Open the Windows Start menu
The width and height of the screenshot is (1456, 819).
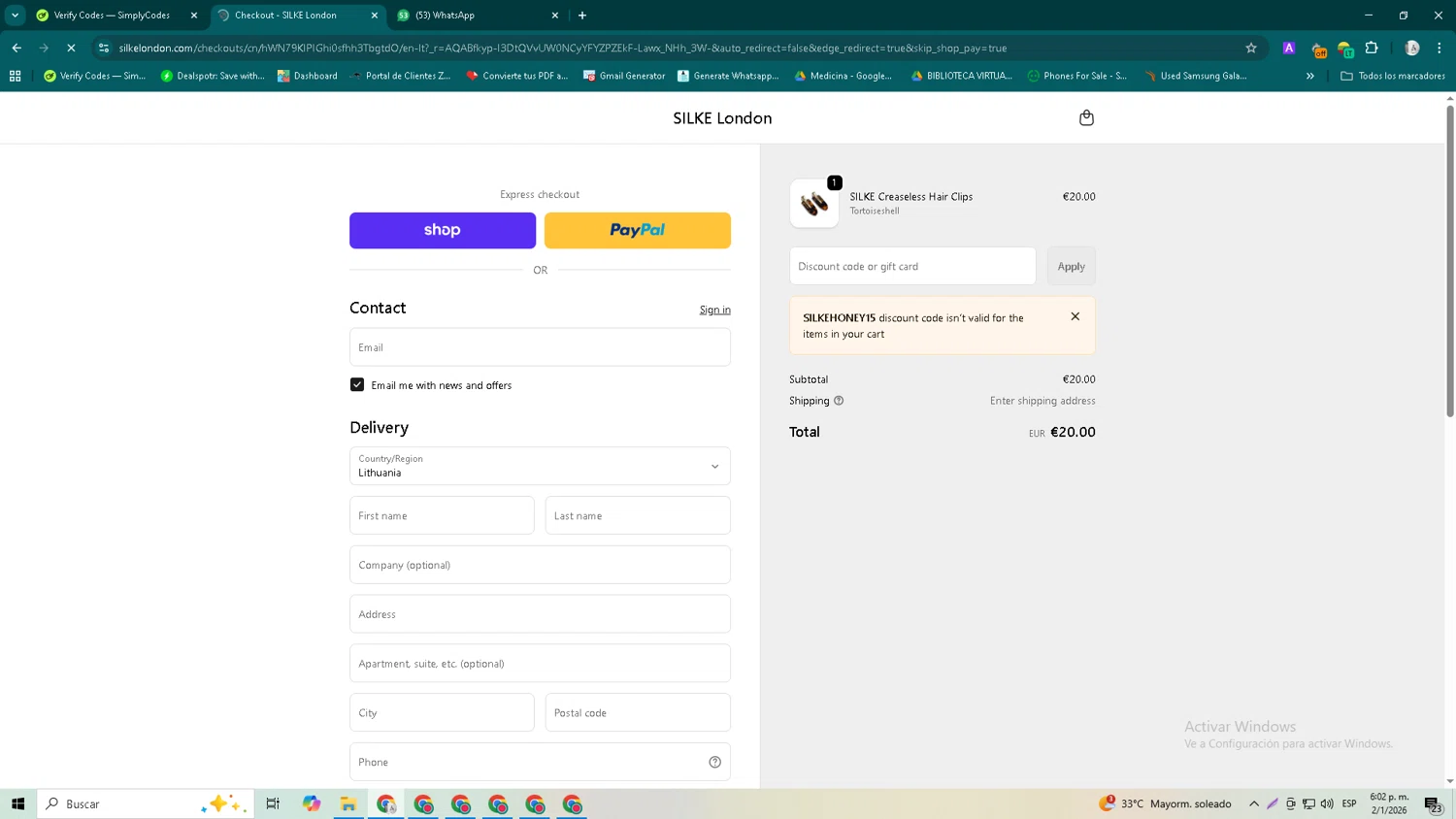(x=17, y=803)
